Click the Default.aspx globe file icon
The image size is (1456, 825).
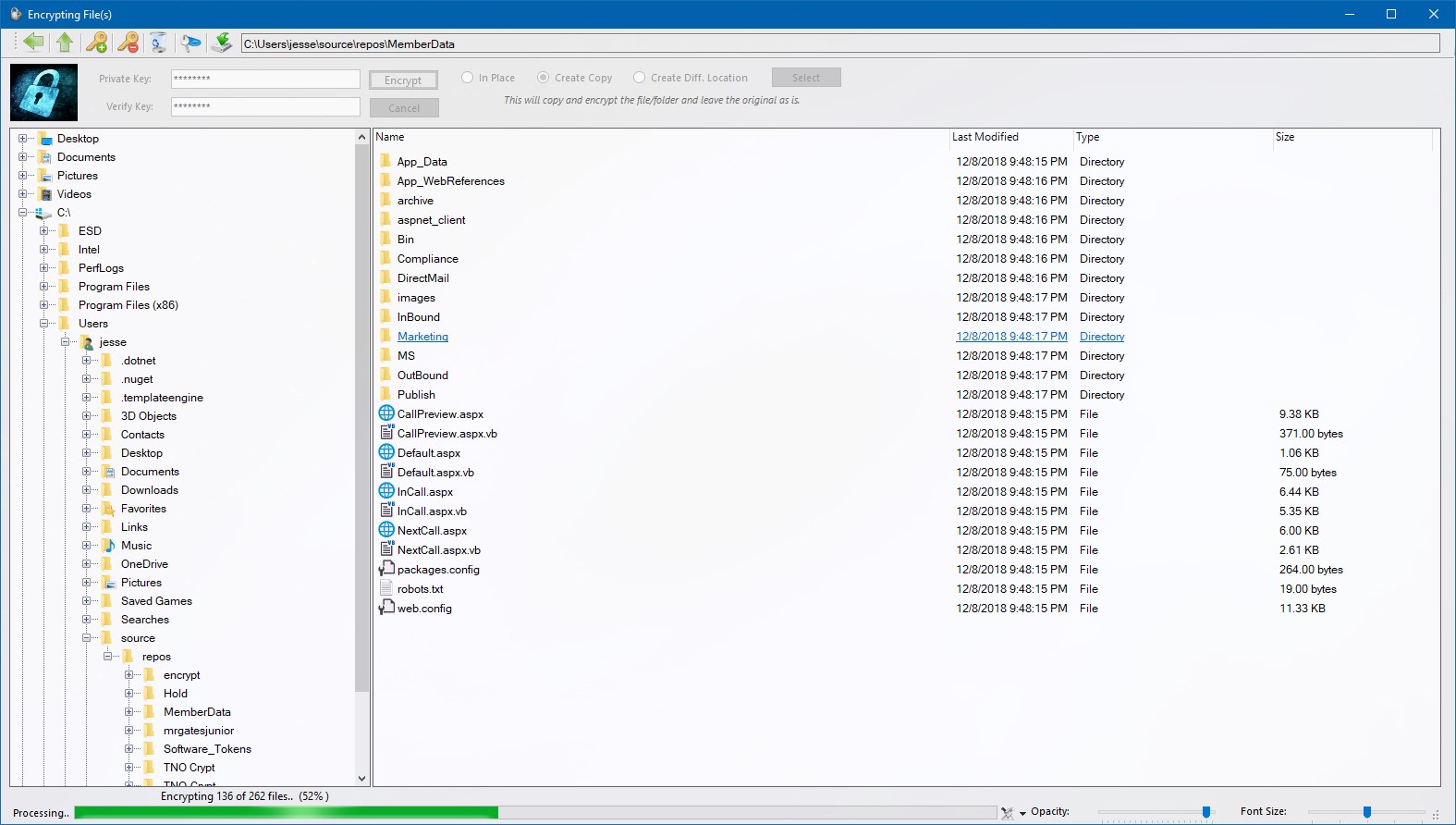tap(386, 452)
